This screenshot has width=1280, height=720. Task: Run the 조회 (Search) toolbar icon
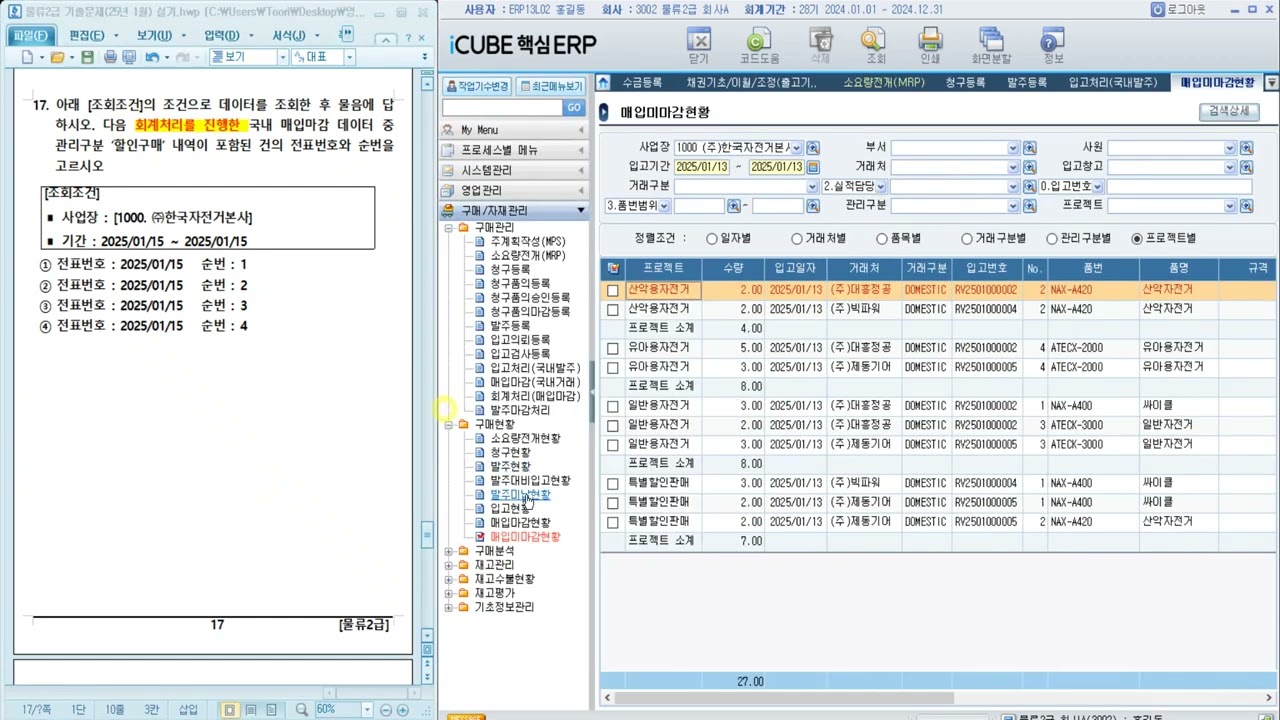pyautogui.click(x=875, y=43)
